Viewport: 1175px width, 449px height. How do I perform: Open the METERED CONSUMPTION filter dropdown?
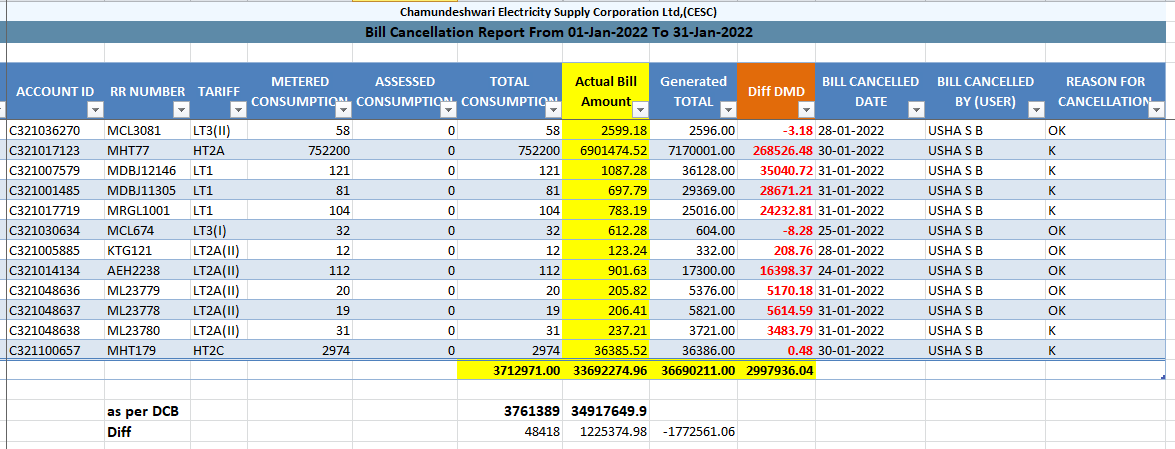(344, 110)
